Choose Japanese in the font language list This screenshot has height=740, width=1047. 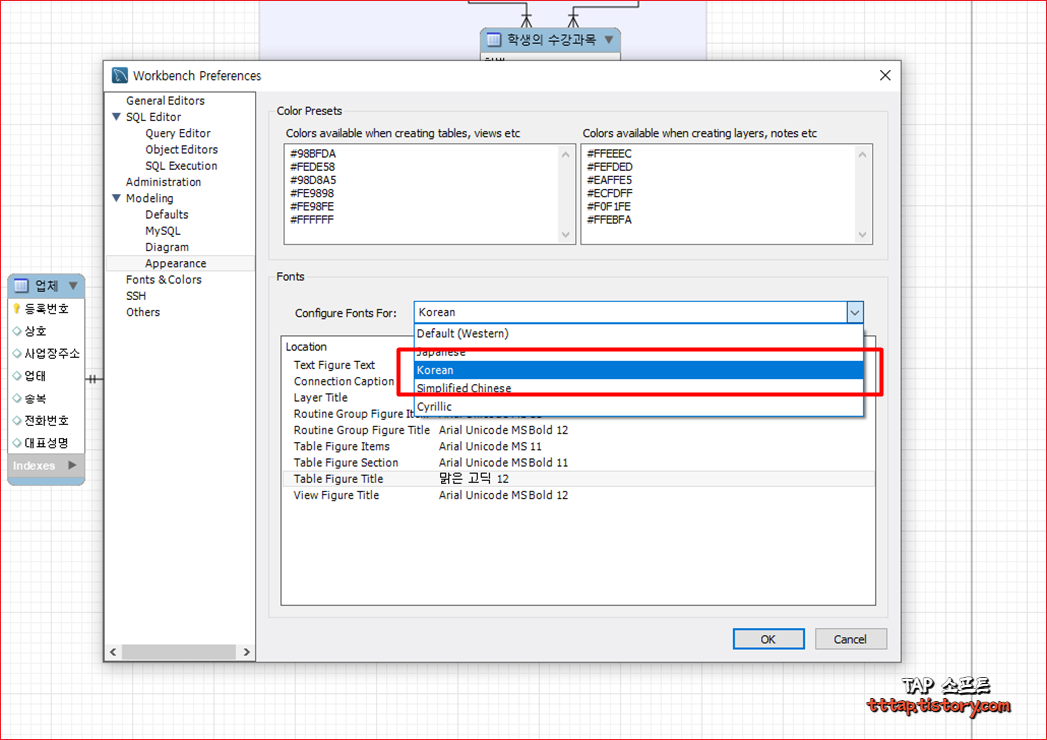pos(639,352)
